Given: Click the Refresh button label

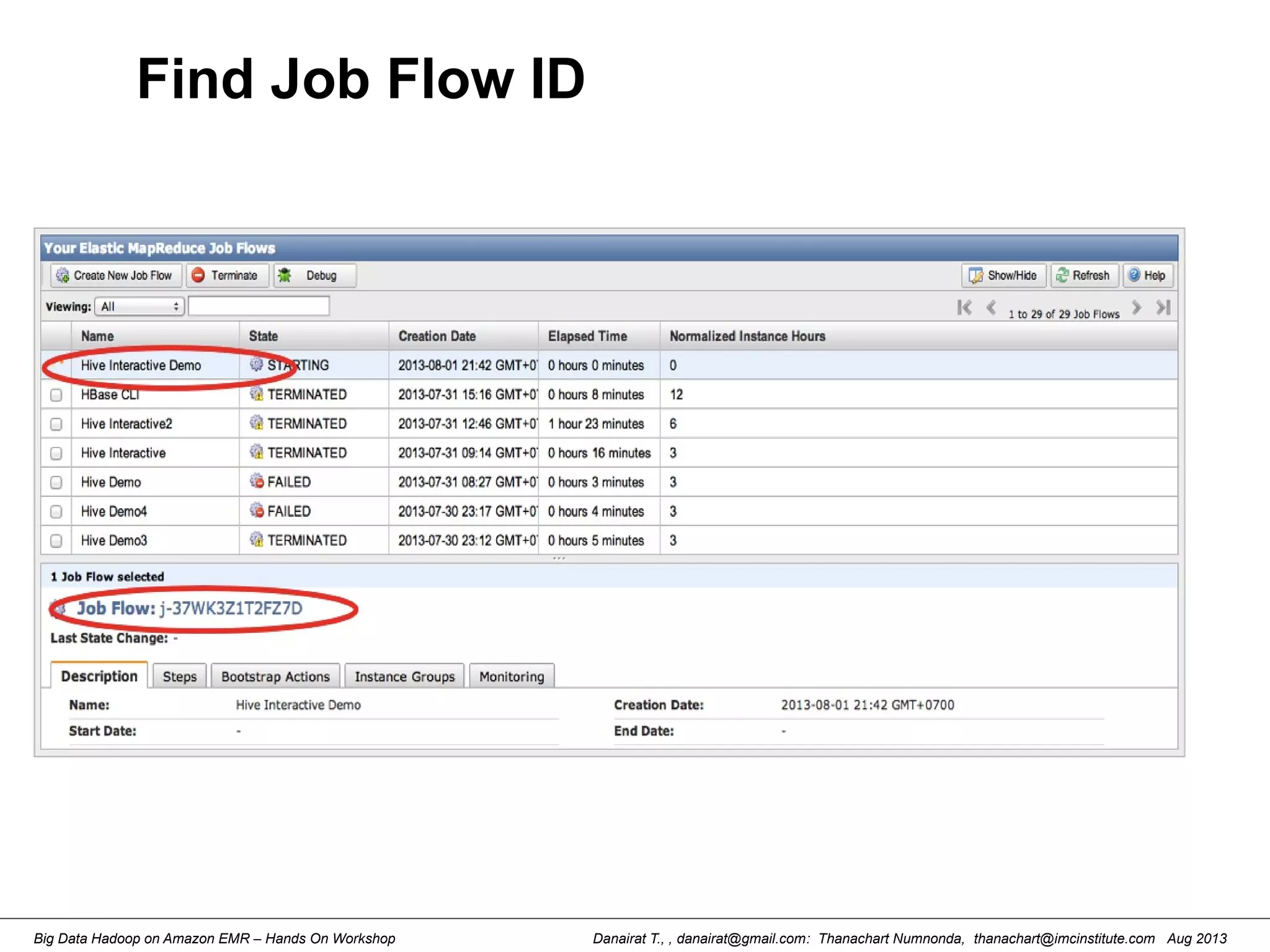Looking at the screenshot, I should [x=1091, y=275].
